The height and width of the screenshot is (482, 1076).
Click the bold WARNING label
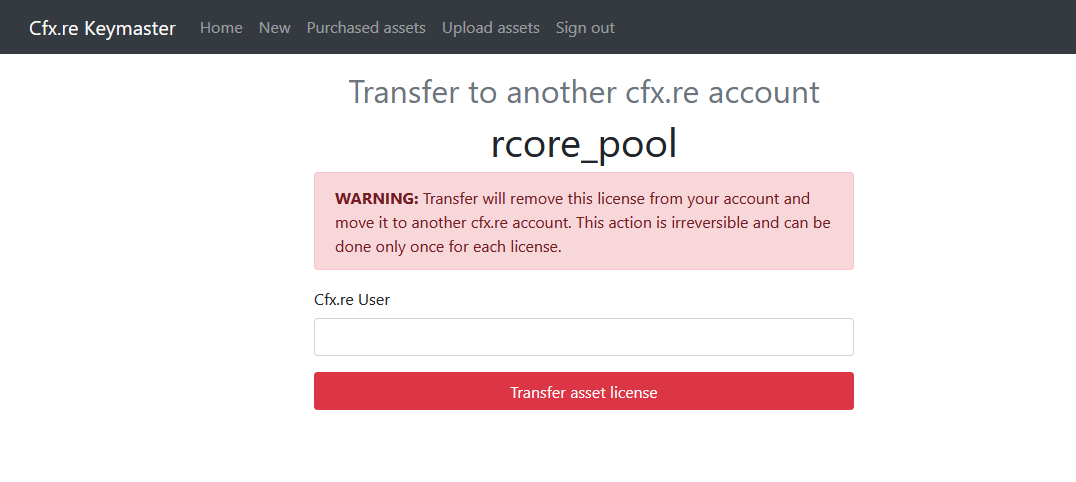point(376,198)
